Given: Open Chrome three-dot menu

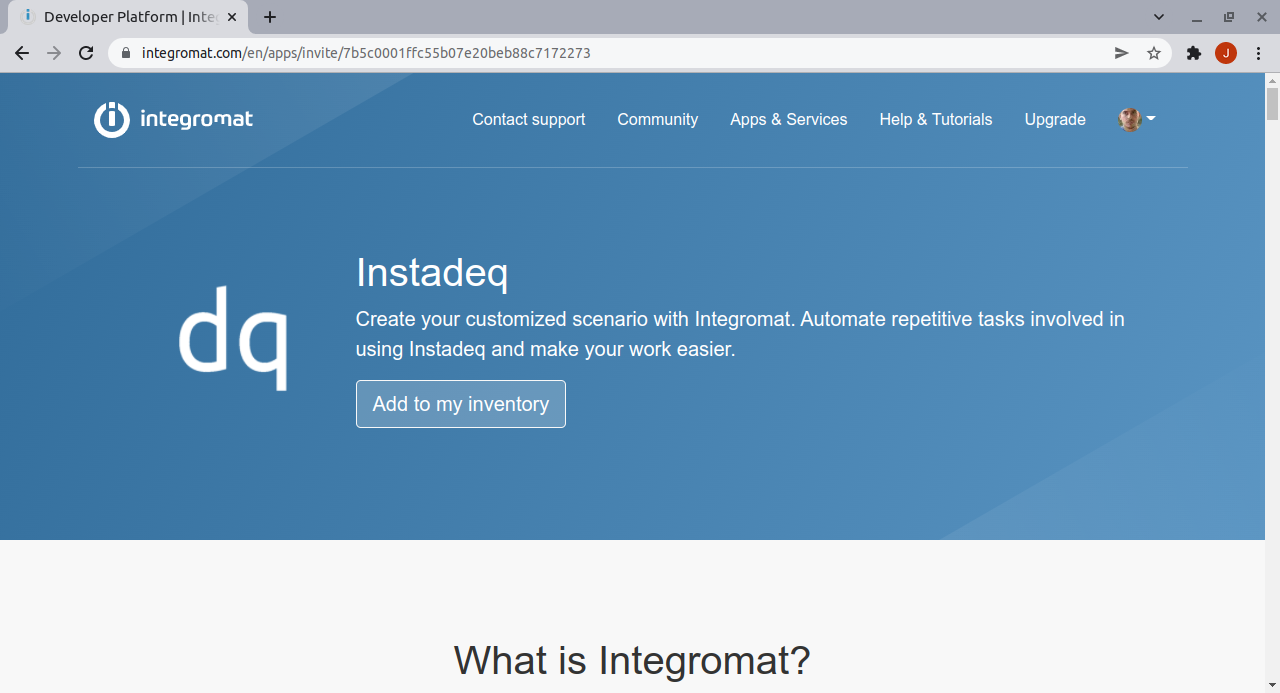Looking at the screenshot, I should pos(1258,53).
